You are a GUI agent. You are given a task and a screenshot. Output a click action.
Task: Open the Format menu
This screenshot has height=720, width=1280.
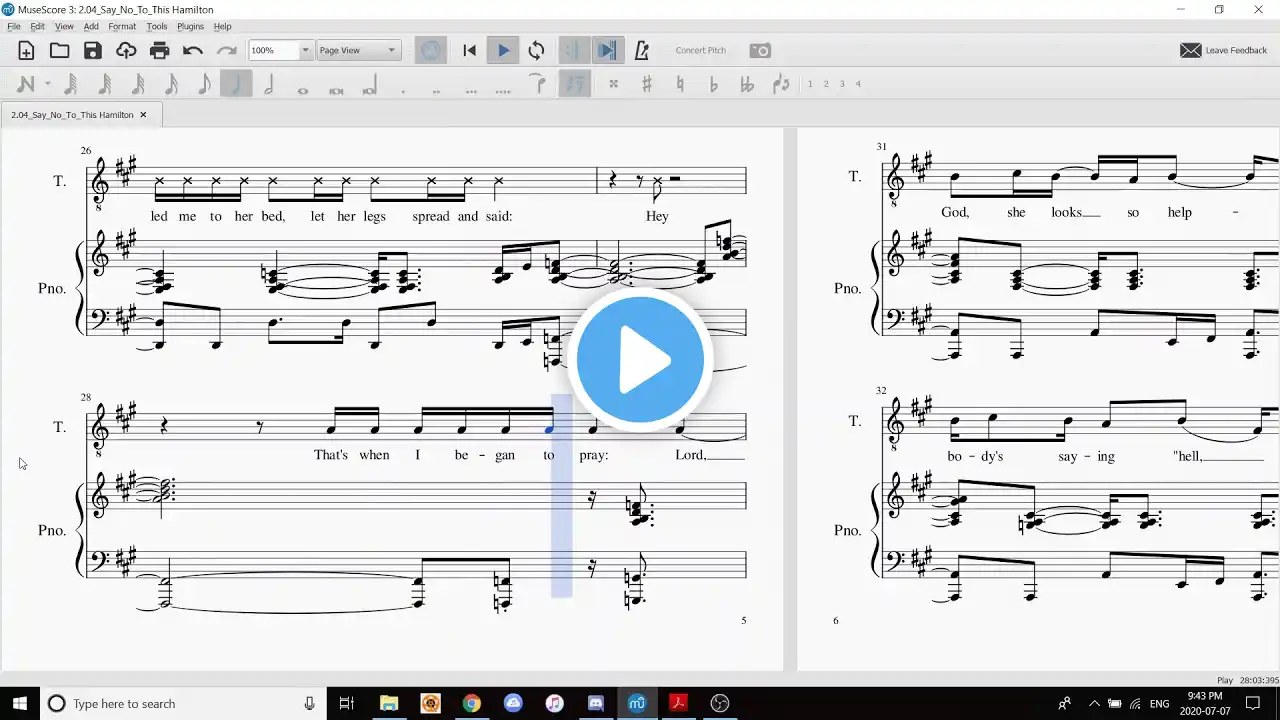pyautogui.click(x=122, y=27)
